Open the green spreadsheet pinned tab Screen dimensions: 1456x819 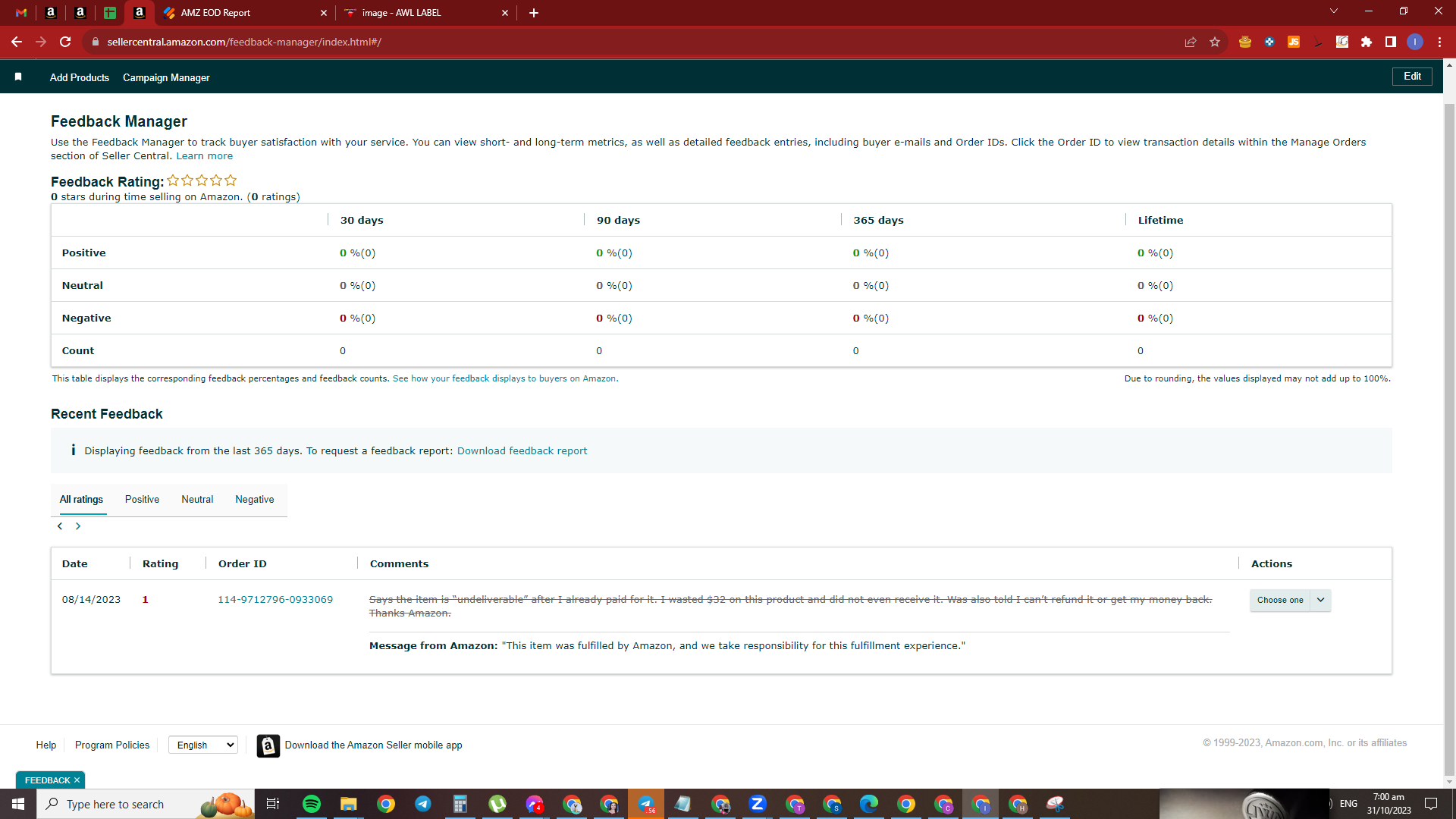pyautogui.click(x=110, y=13)
